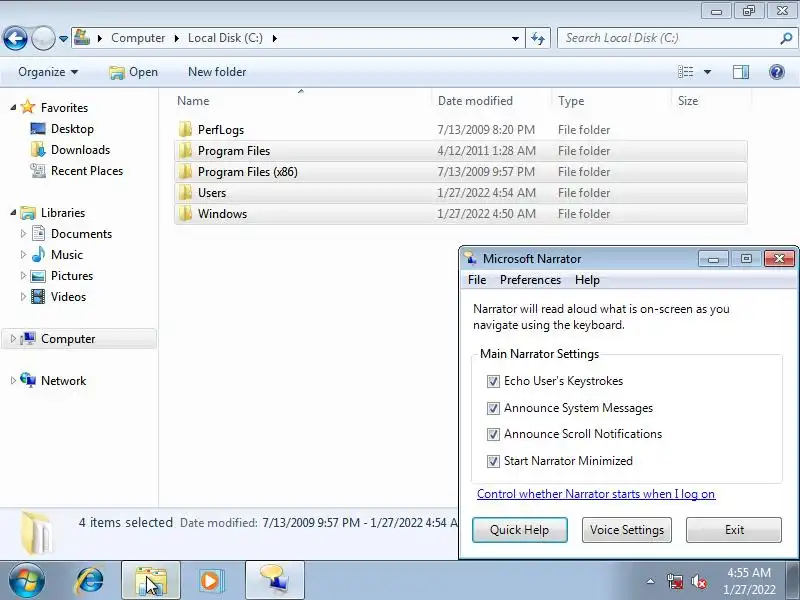Image resolution: width=800 pixels, height=600 pixels.
Task: Click the Network icon in navigation pane
Action: tap(28, 380)
